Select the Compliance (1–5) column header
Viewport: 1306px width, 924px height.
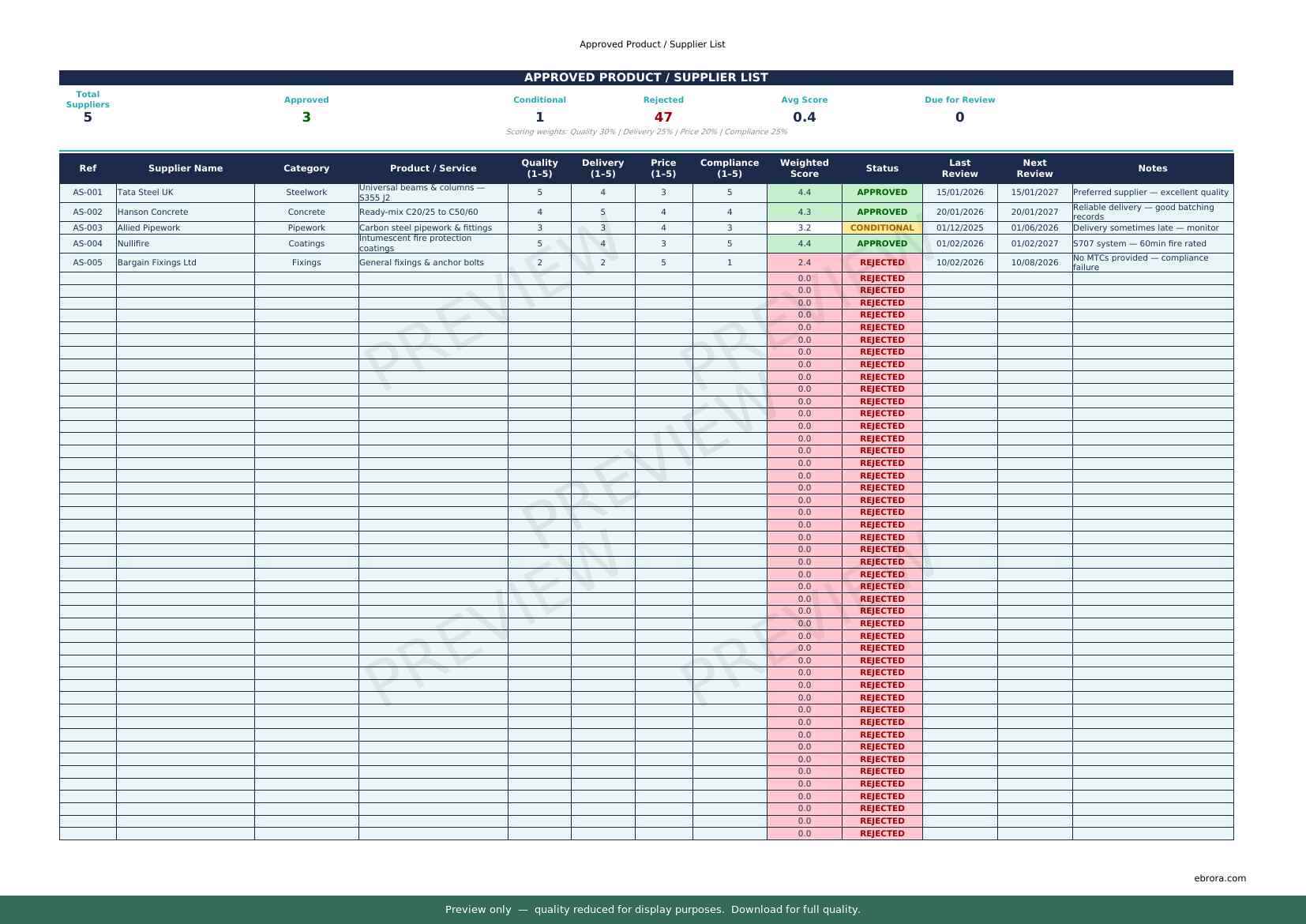(729, 168)
